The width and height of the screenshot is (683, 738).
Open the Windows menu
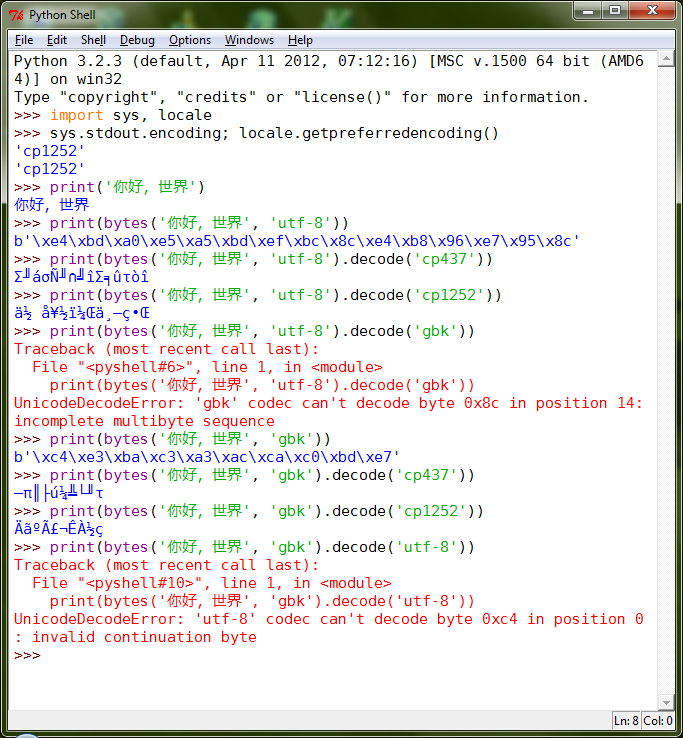[249, 40]
